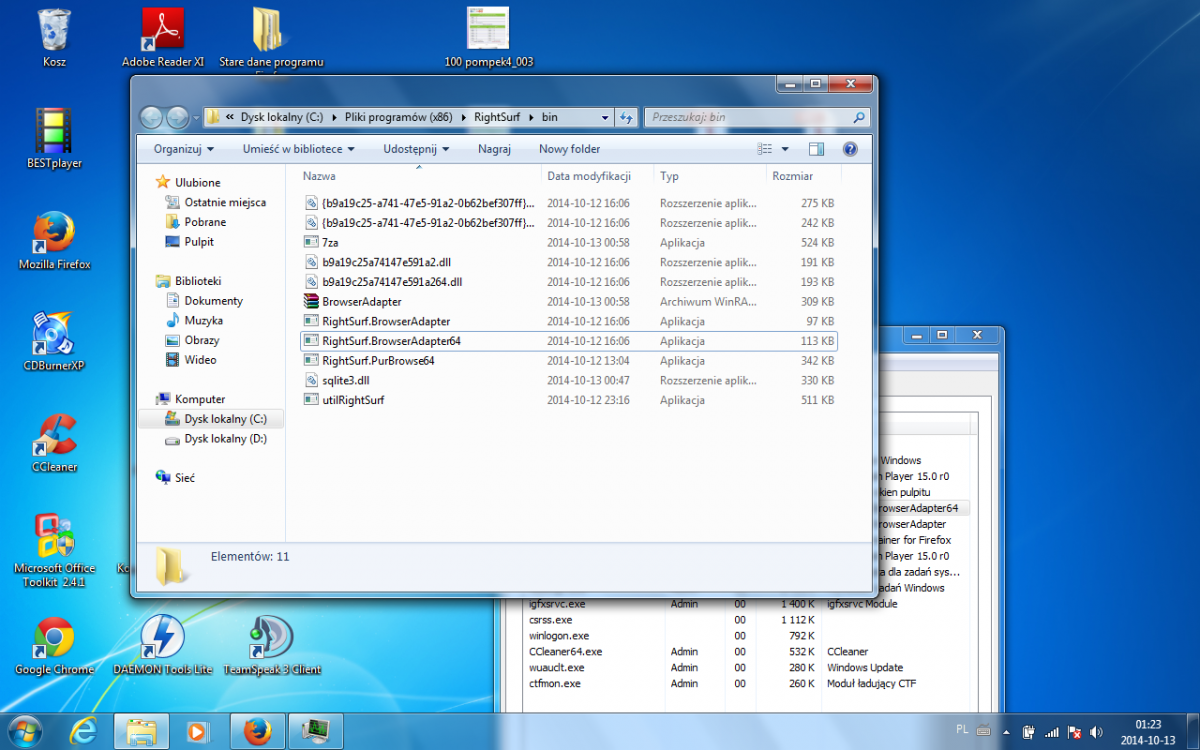Select the BrowserAdapter WinRAR archive
Image resolution: width=1200 pixels, height=750 pixels.
tap(569, 301)
